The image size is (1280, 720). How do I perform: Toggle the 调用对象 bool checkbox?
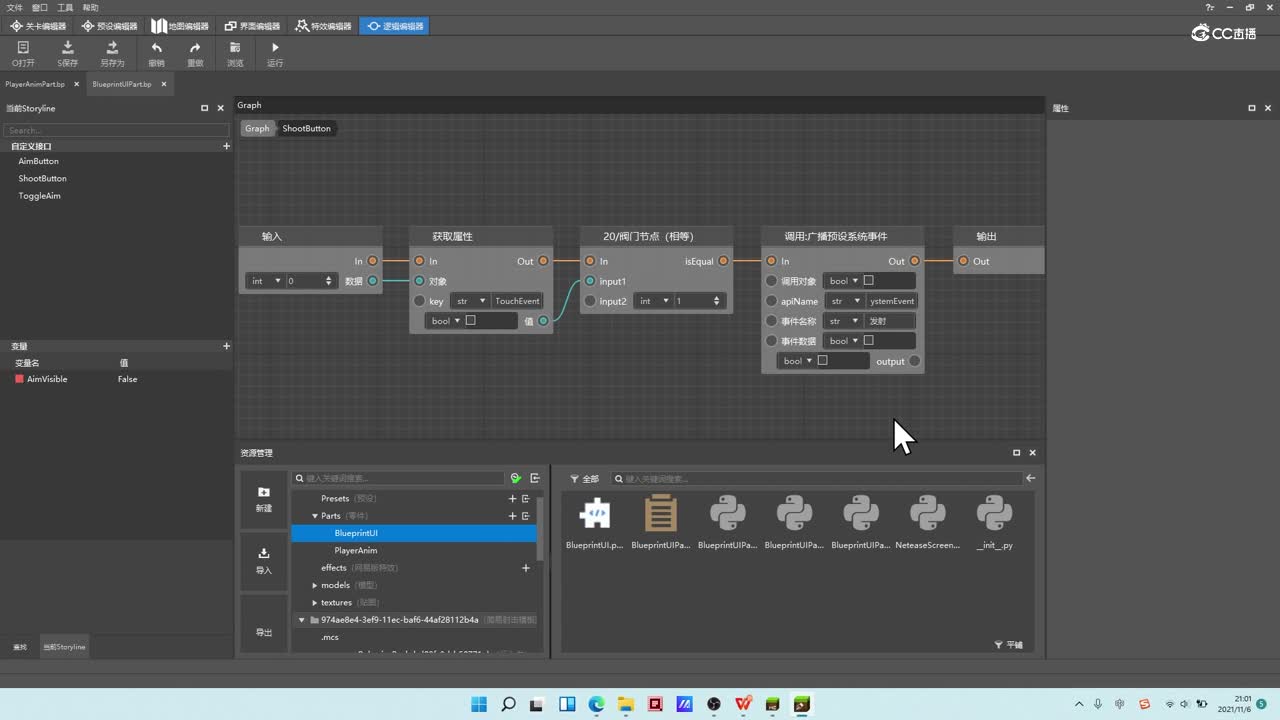point(868,281)
